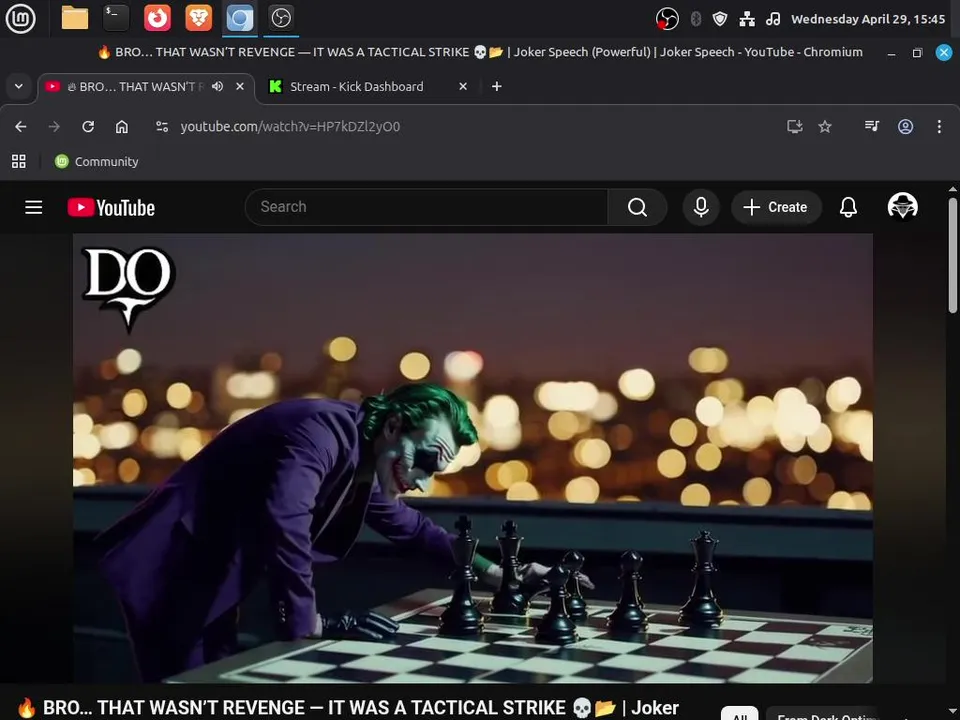Bookmark this page with the star
Viewport: 960px width, 720px height.
click(825, 127)
